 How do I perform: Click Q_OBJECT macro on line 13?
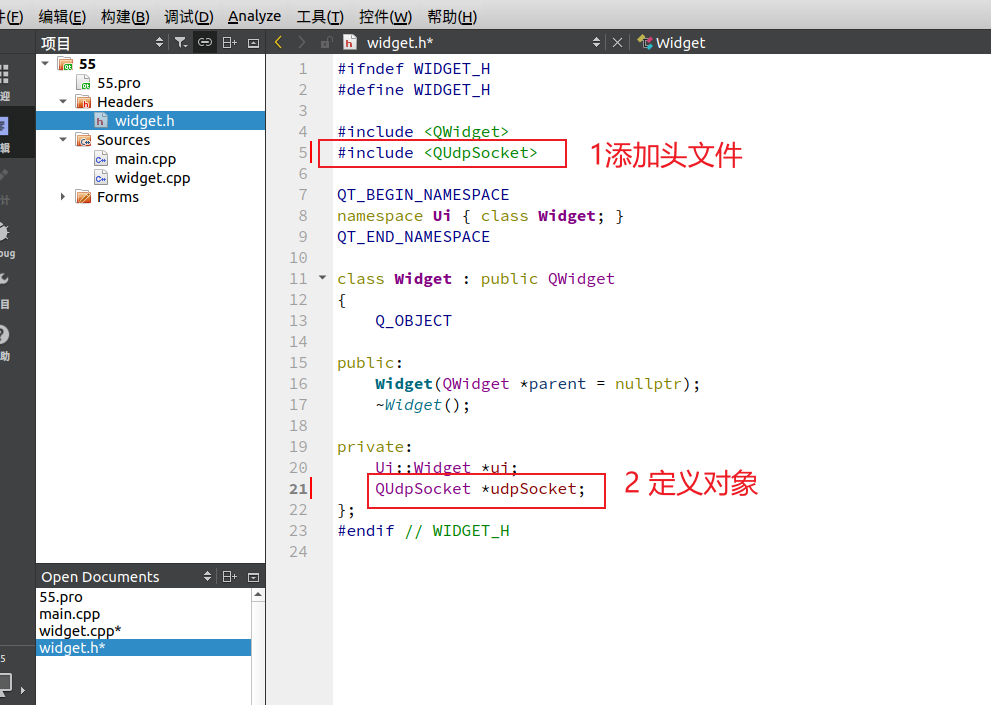413,321
